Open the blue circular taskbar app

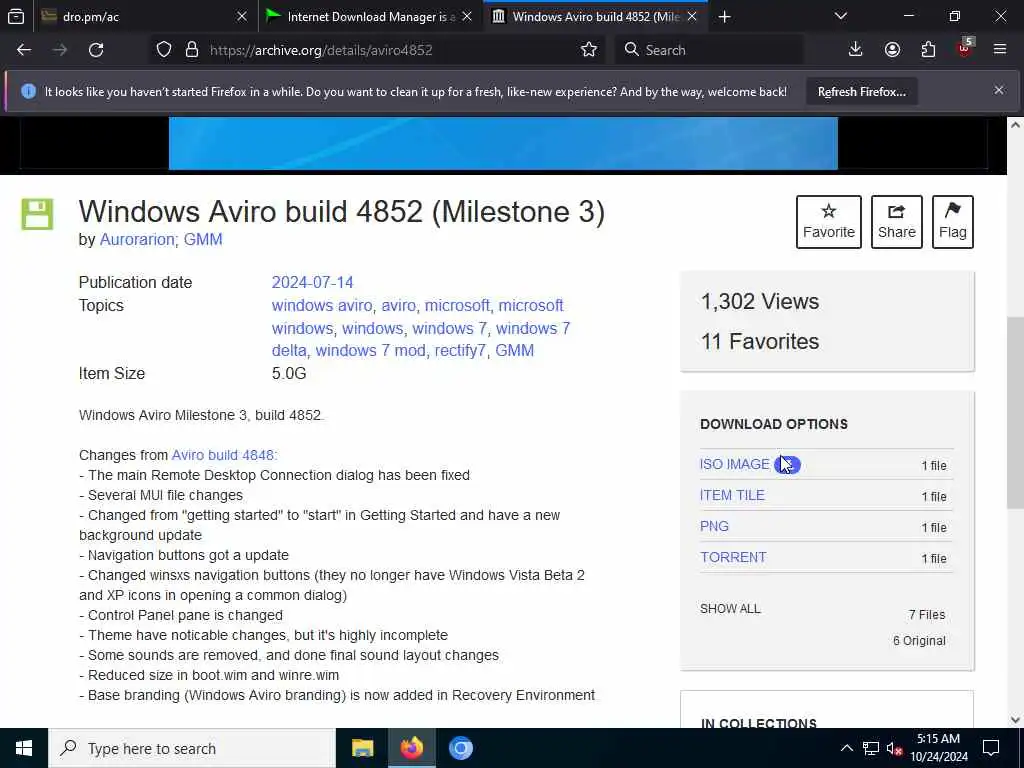(460, 748)
